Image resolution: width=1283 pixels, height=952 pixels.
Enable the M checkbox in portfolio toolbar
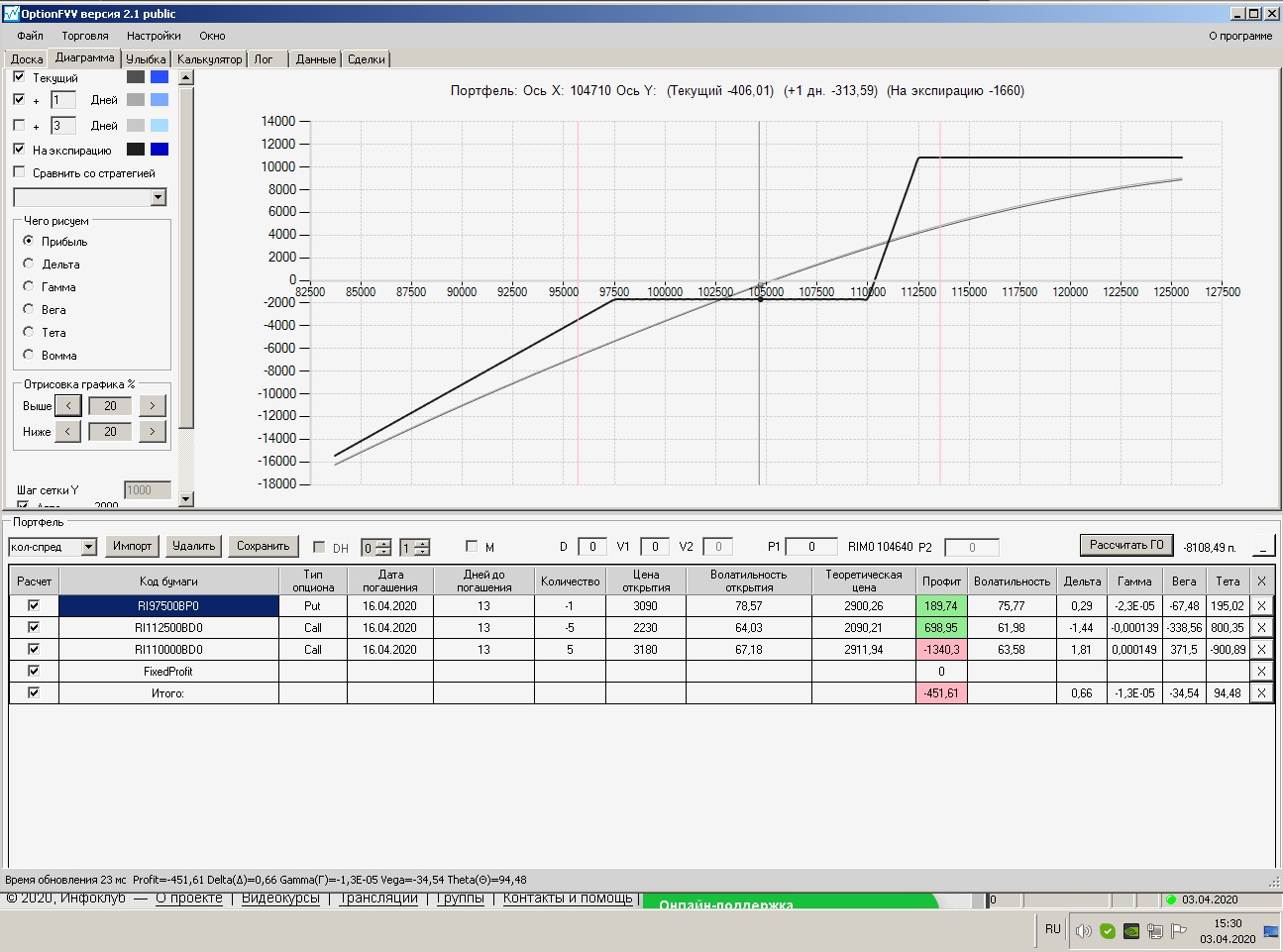pyautogui.click(x=472, y=546)
